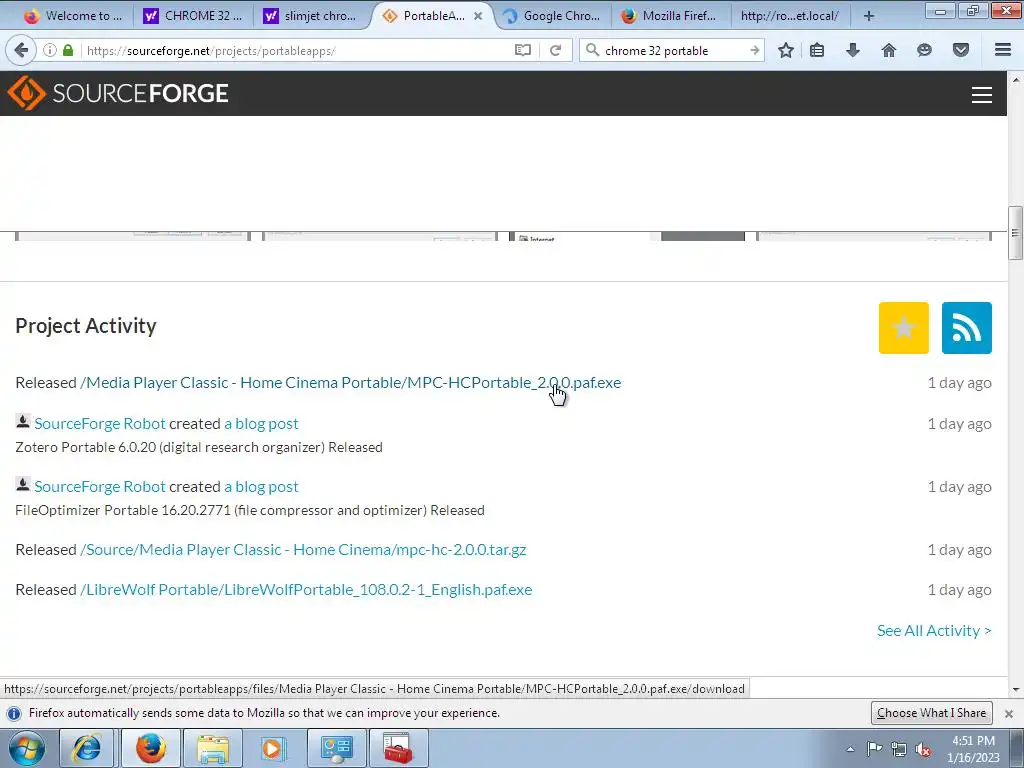Open the blog post link for FileOptimizer Portable
1024x768 pixels.
click(x=261, y=487)
